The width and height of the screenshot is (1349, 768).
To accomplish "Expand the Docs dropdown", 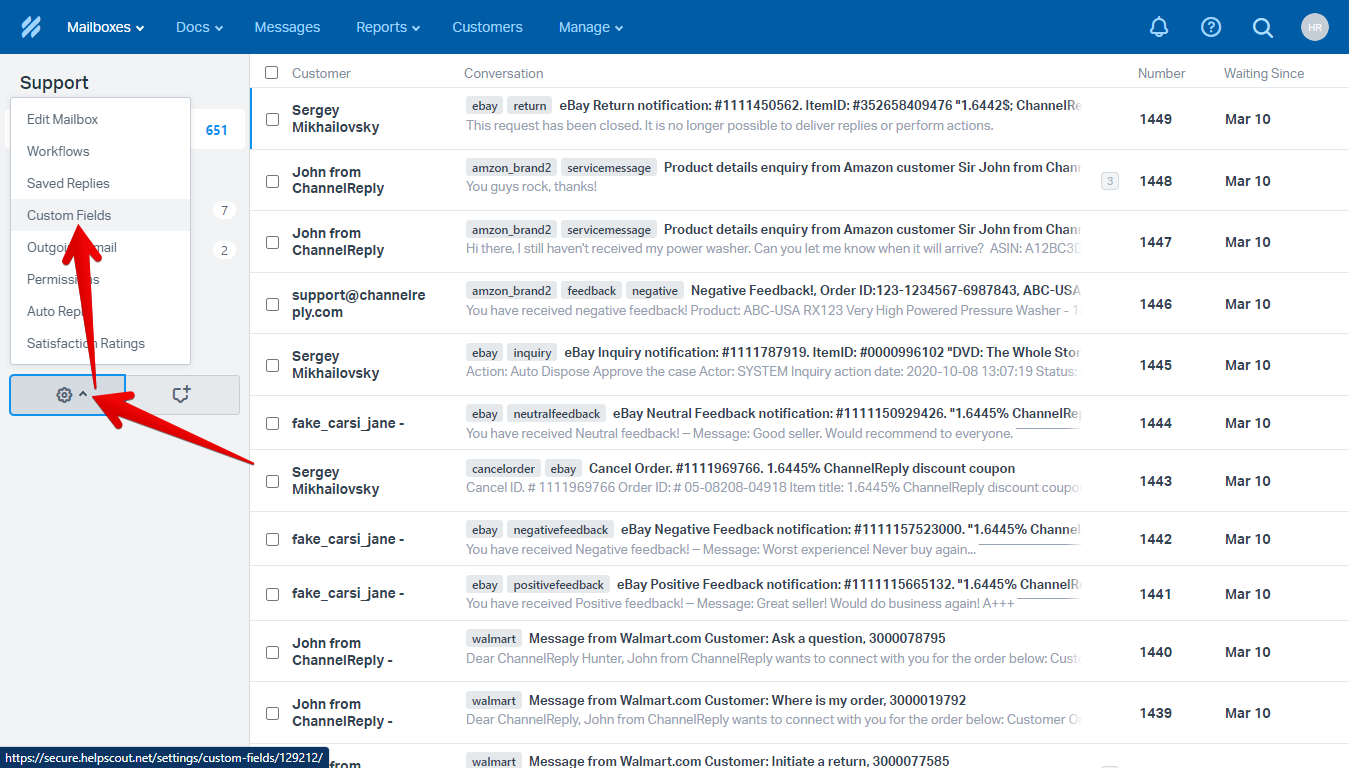I will point(199,27).
